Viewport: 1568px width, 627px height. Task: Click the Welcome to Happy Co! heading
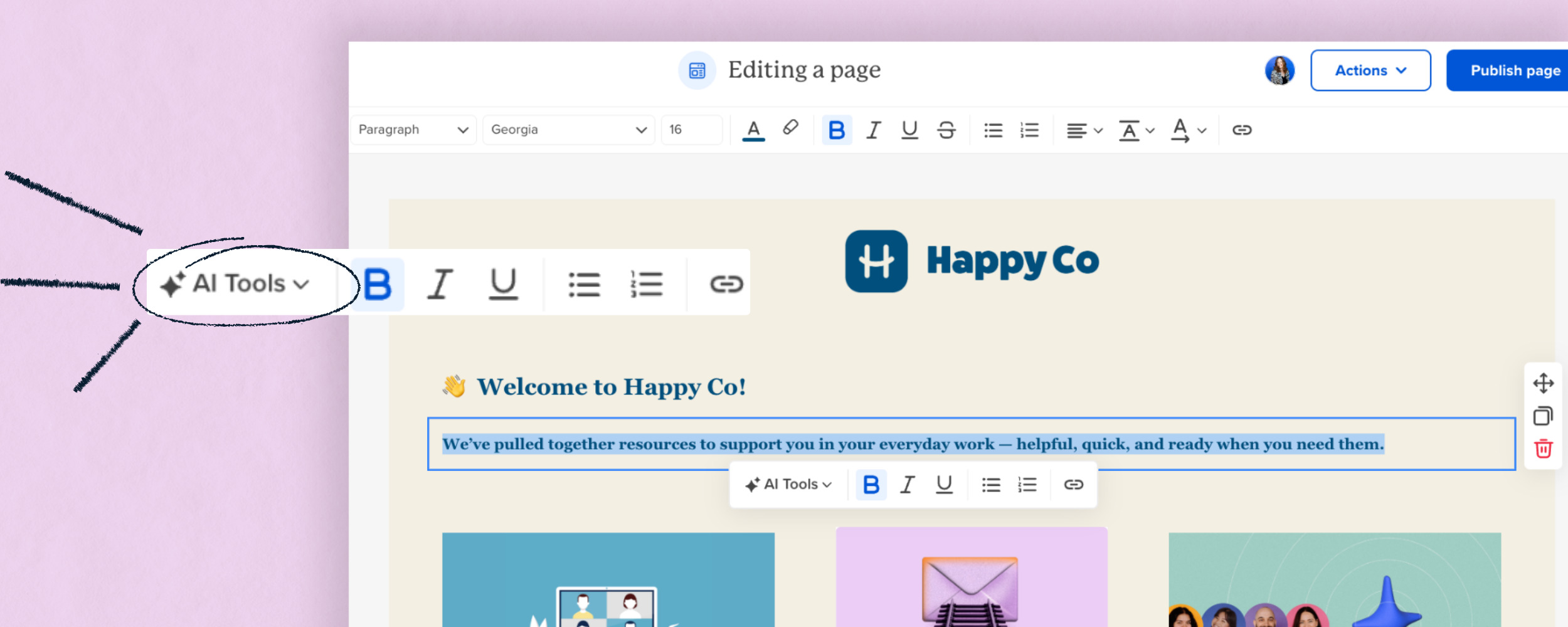coord(611,387)
